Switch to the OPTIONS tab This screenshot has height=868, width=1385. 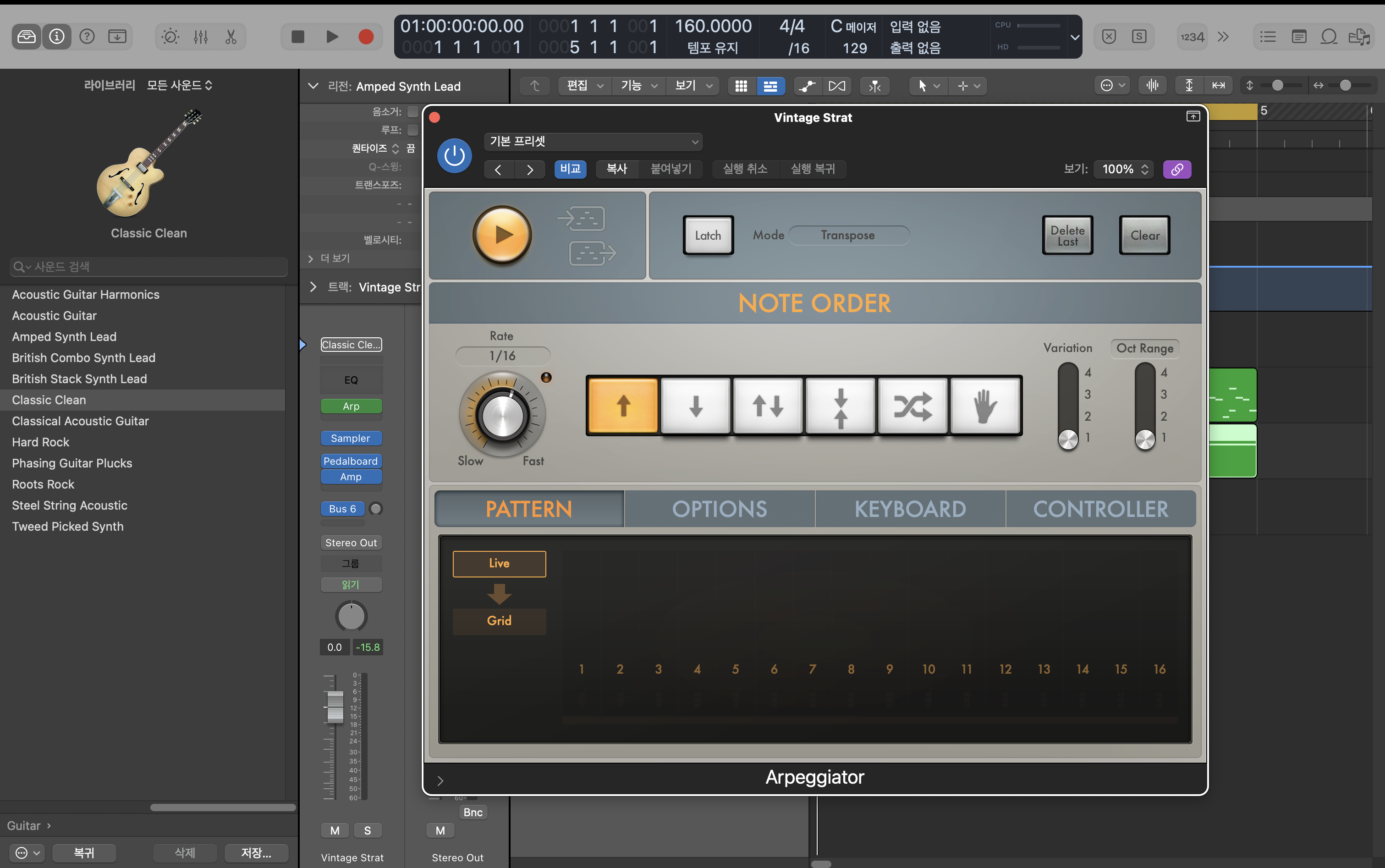click(x=719, y=509)
